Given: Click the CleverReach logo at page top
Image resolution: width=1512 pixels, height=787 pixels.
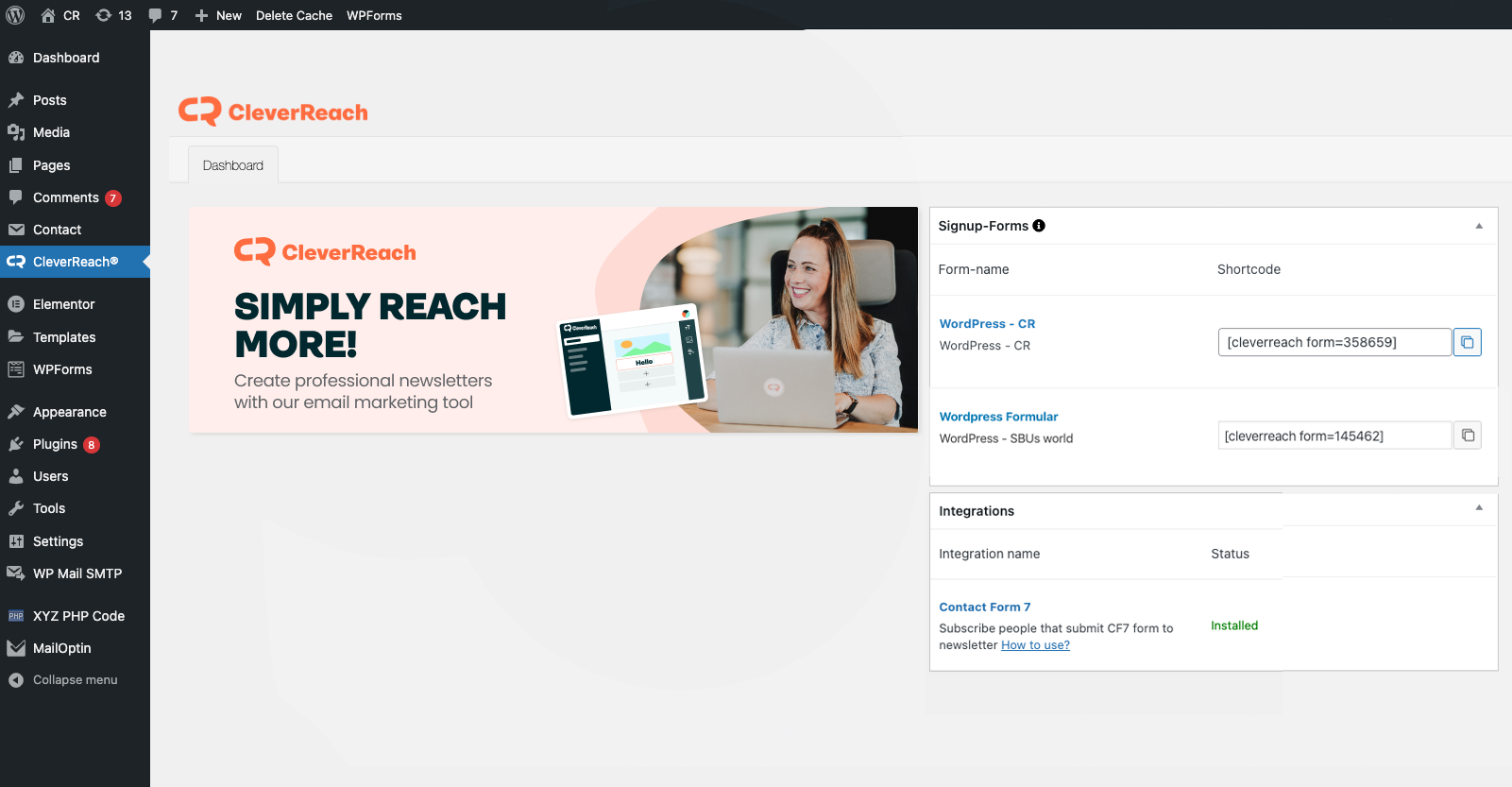Looking at the screenshot, I should pos(273,111).
